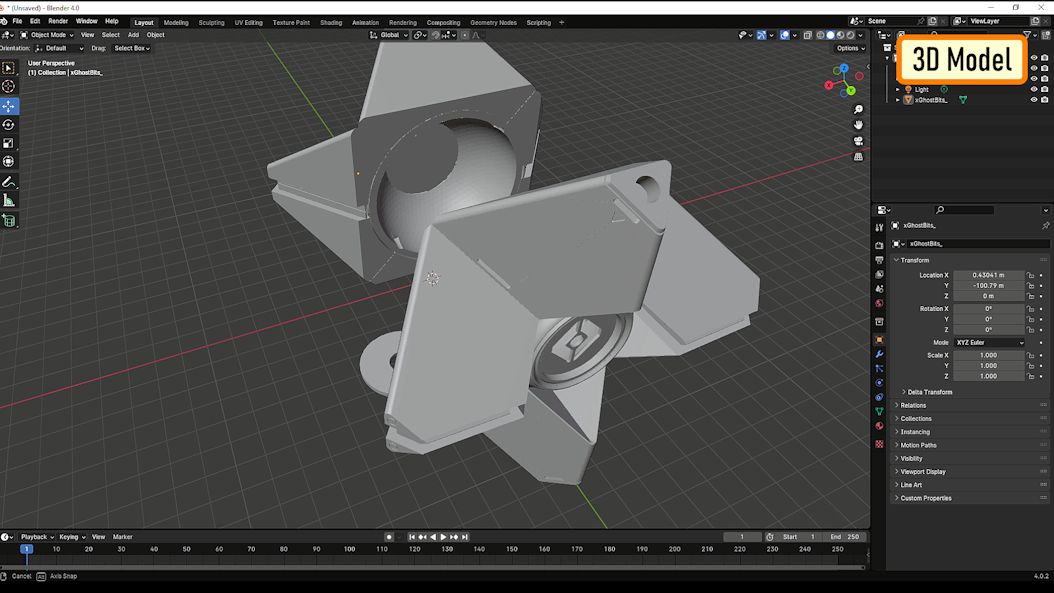The height and width of the screenshot is (593, 1054).
Task: Click the pan view hand icon
Action: (858, 125)
